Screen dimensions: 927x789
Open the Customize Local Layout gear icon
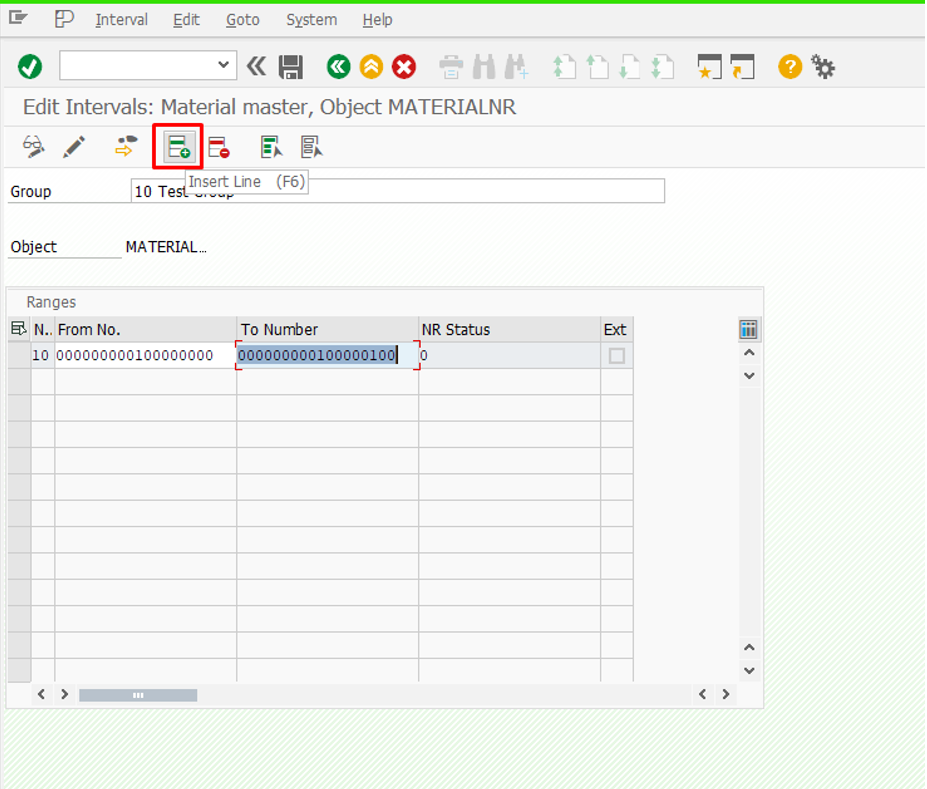tap(823, 67)
